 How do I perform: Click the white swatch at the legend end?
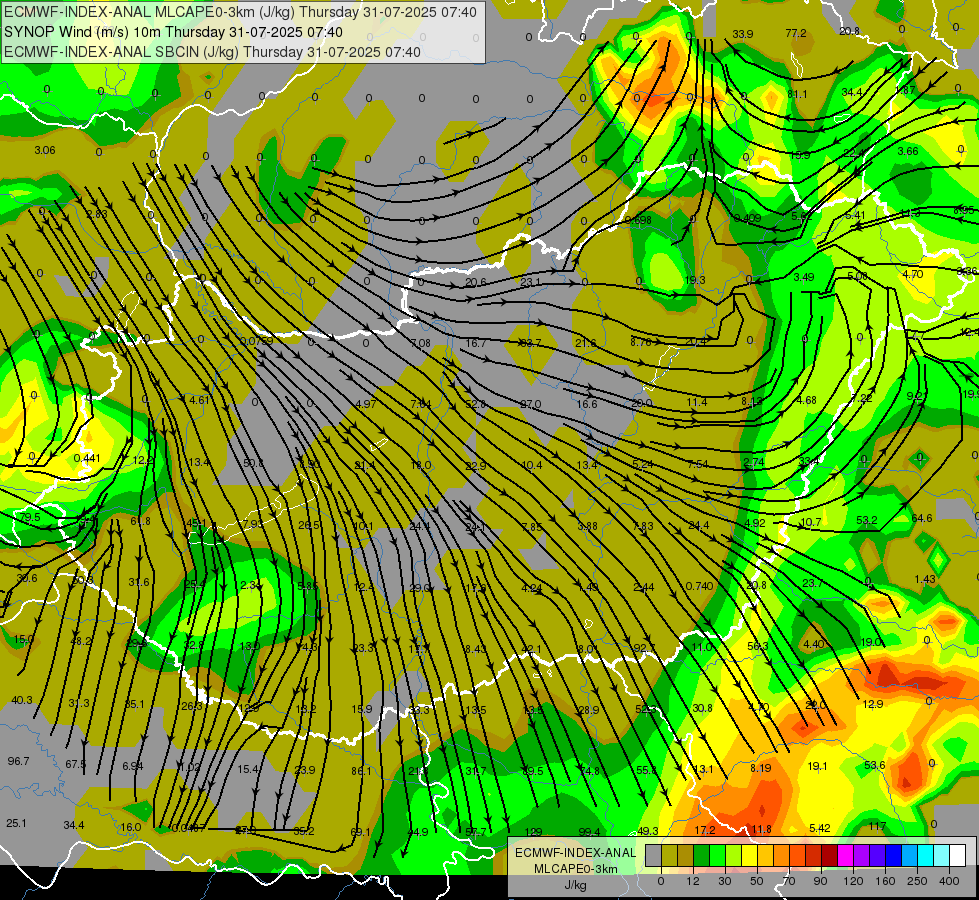(x=957, y=855)
